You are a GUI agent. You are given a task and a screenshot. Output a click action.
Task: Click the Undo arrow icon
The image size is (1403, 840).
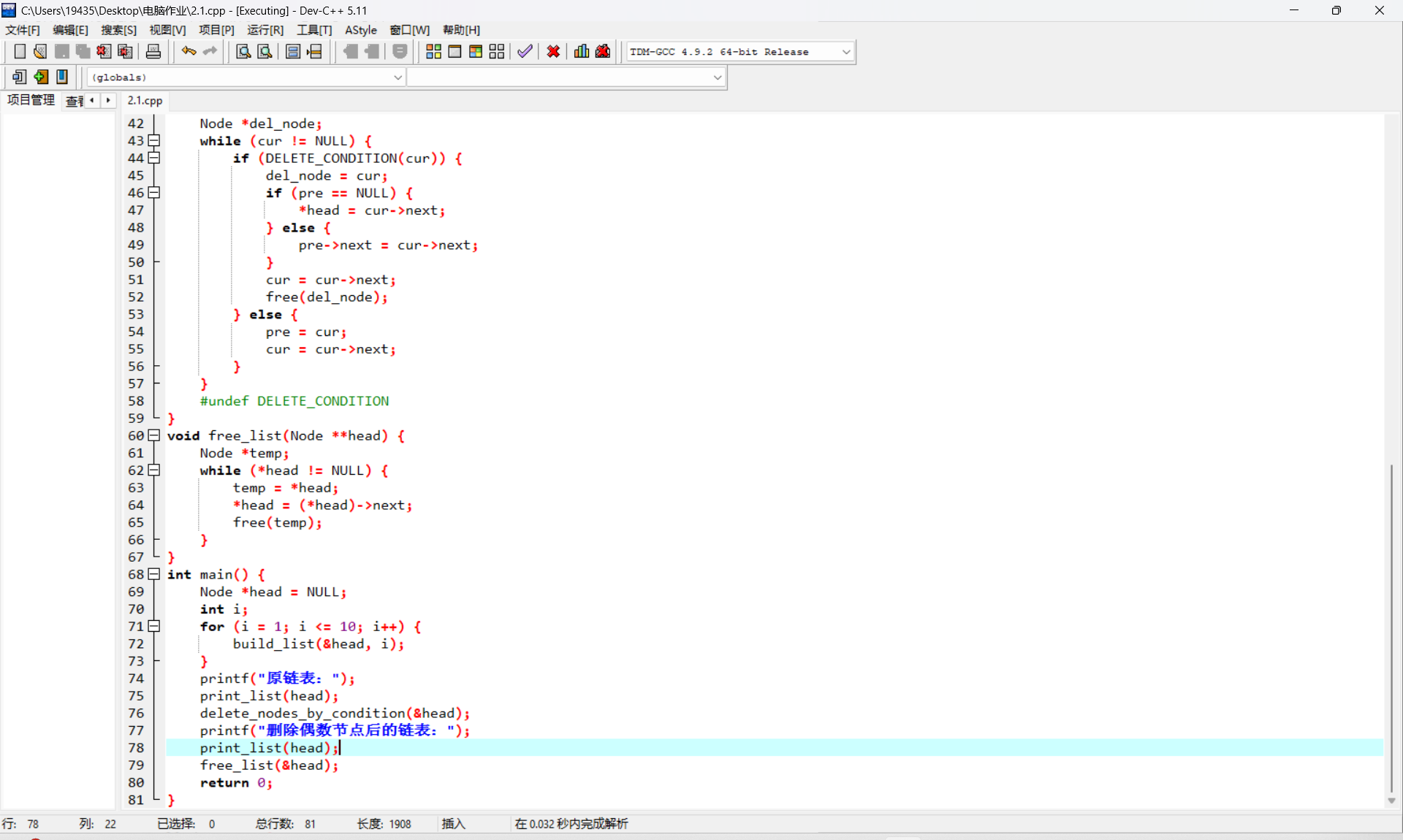click(x=189, y=51)
